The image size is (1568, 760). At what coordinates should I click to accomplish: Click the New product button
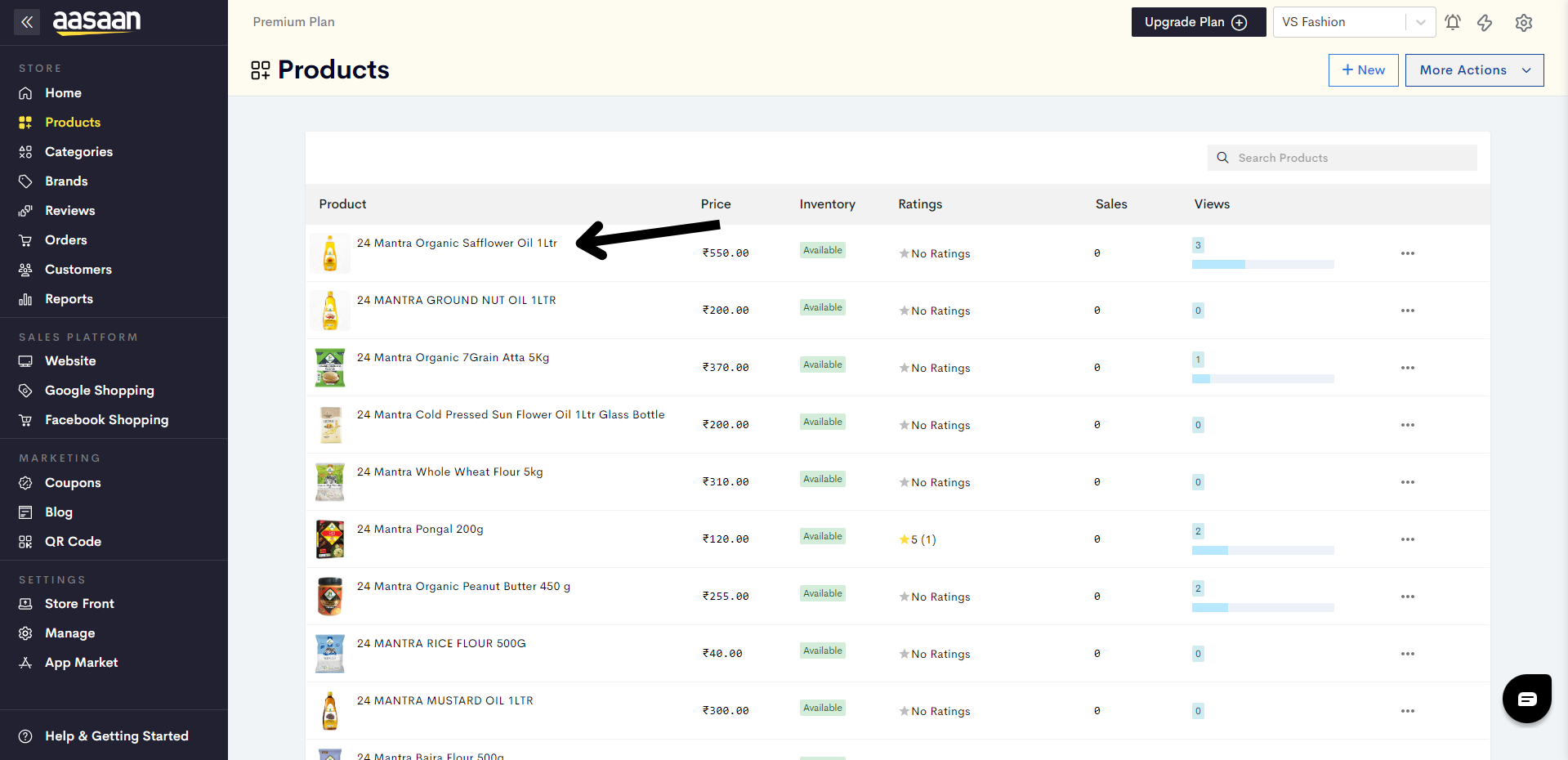[x=1363, y=70]
